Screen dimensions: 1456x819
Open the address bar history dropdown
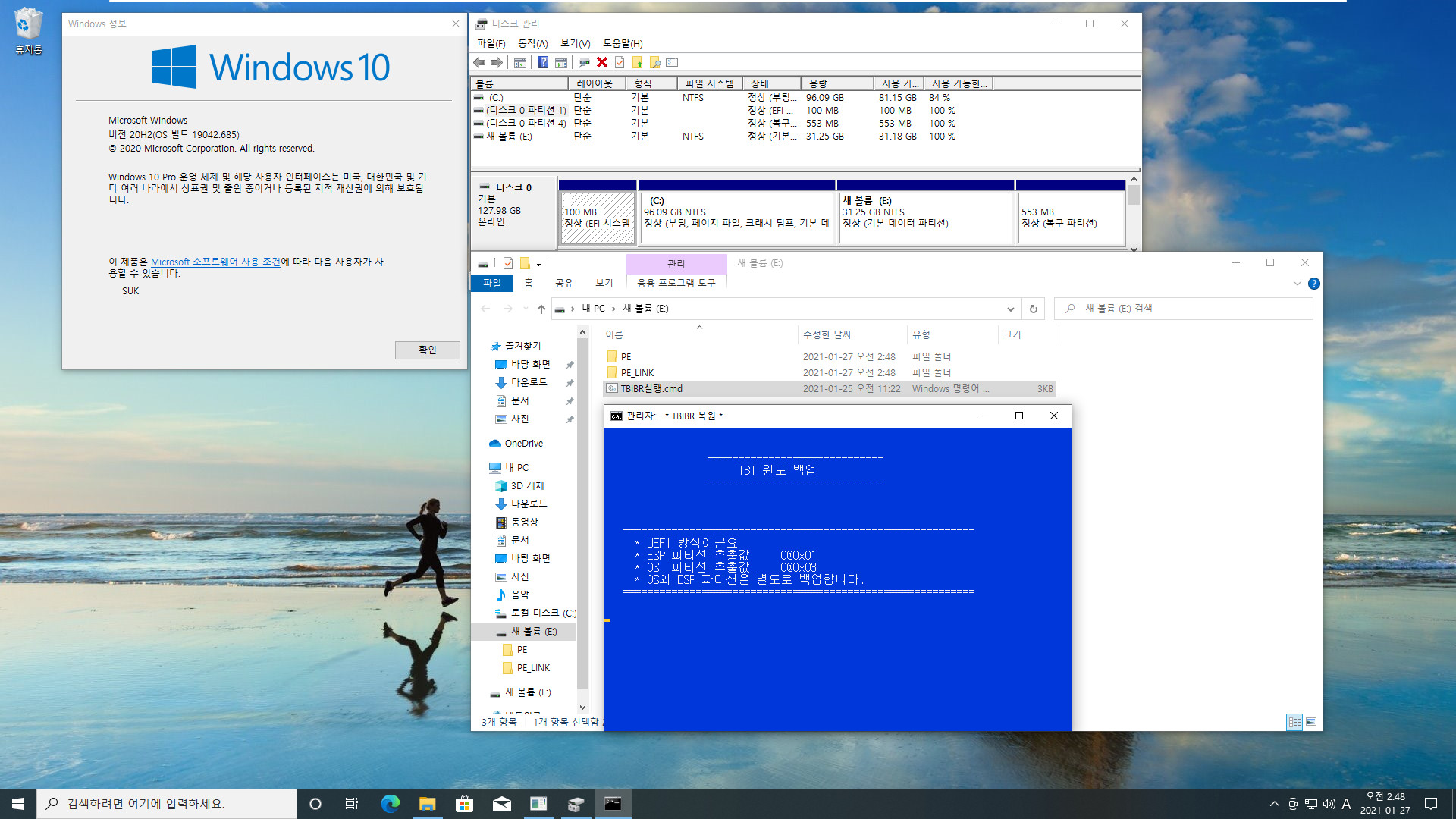click(1010, 309)
